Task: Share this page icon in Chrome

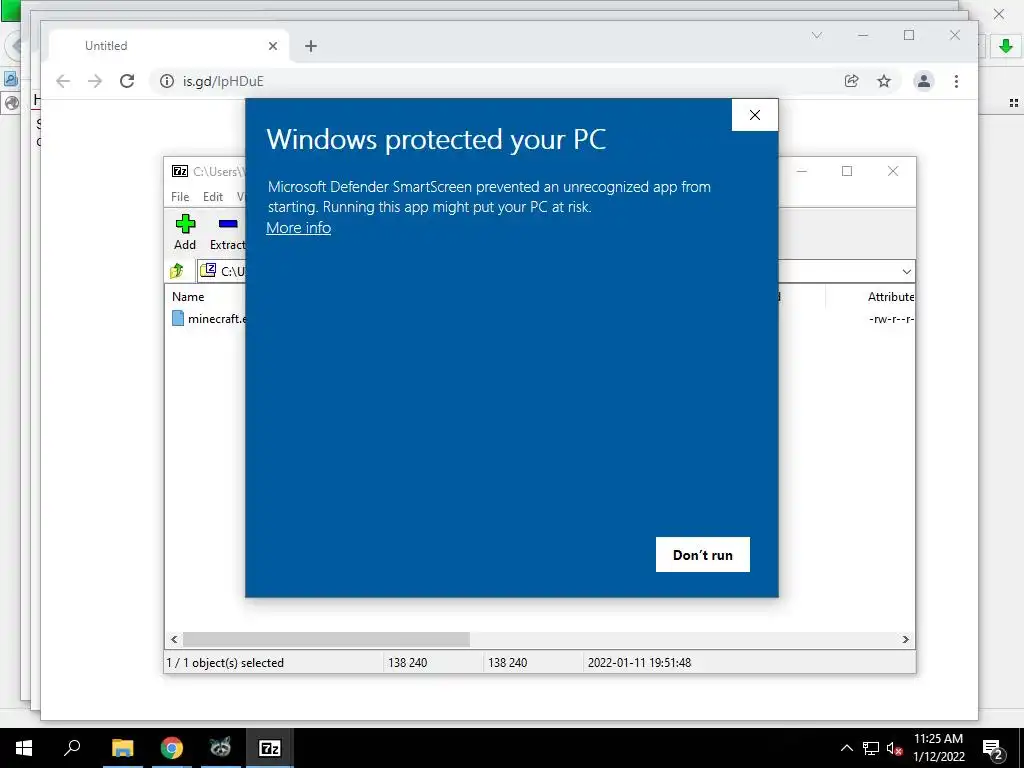Action: 852,81
